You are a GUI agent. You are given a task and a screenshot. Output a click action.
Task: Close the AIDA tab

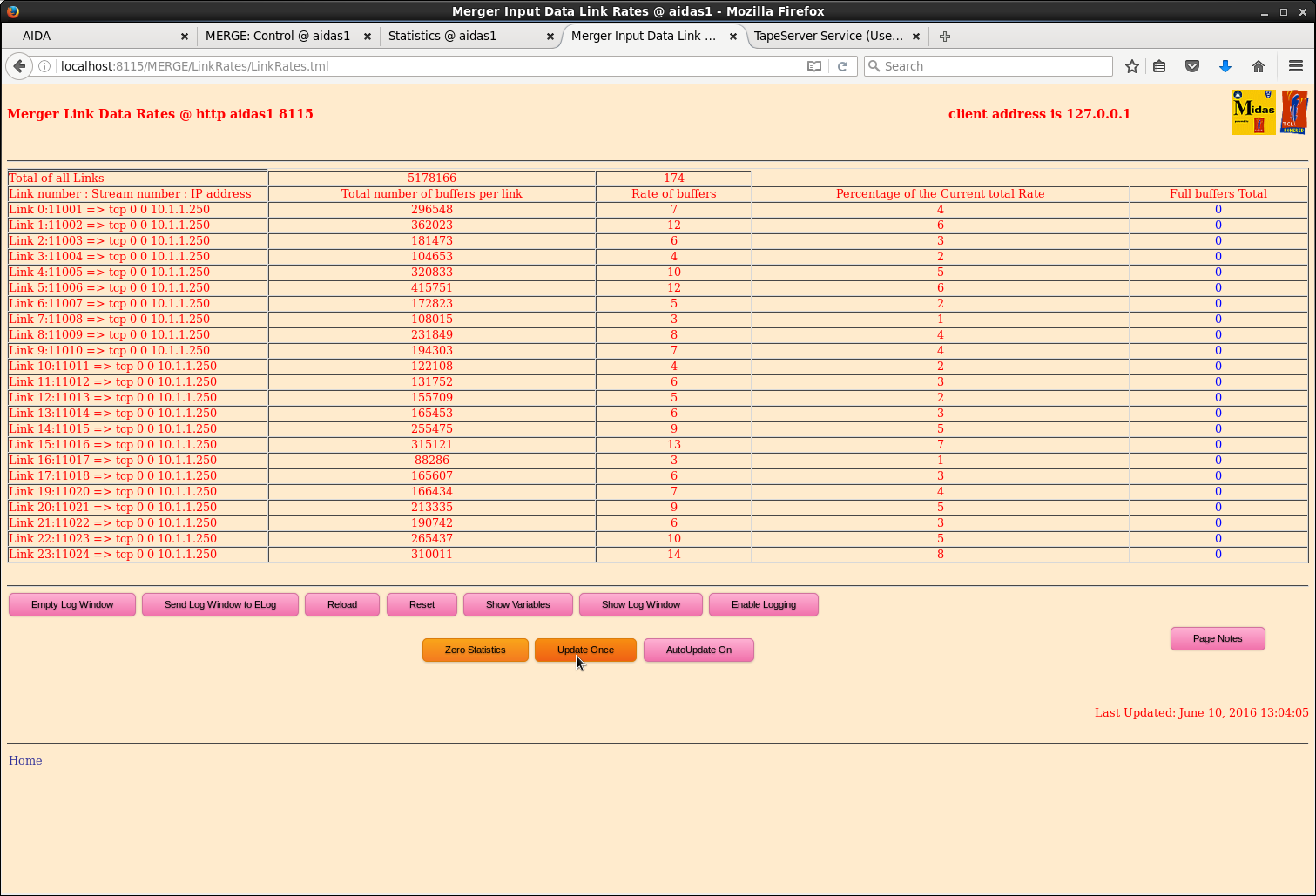coord(185,36)
